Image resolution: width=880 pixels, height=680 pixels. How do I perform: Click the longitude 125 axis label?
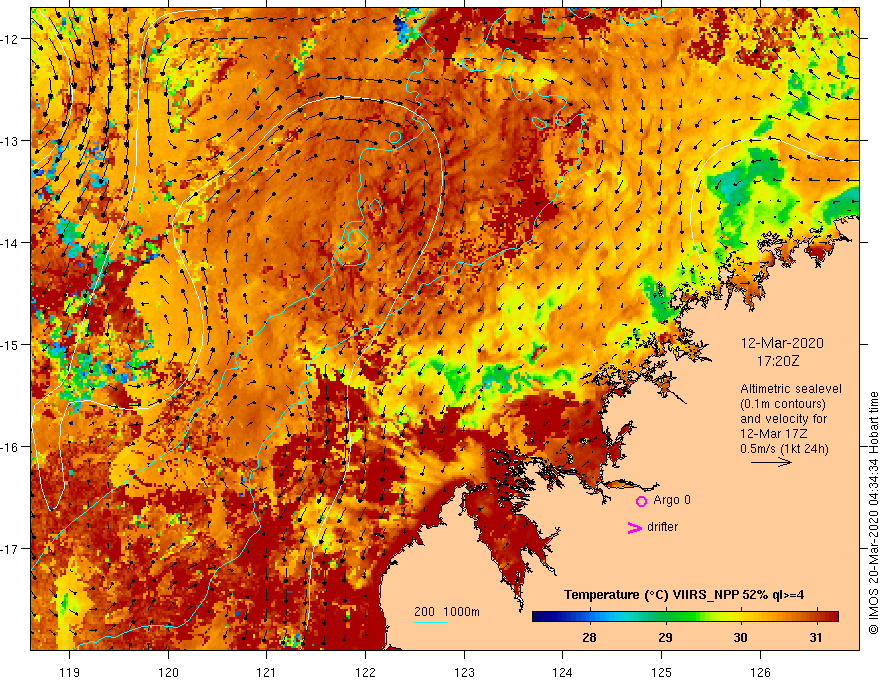(x=662, y=672)
